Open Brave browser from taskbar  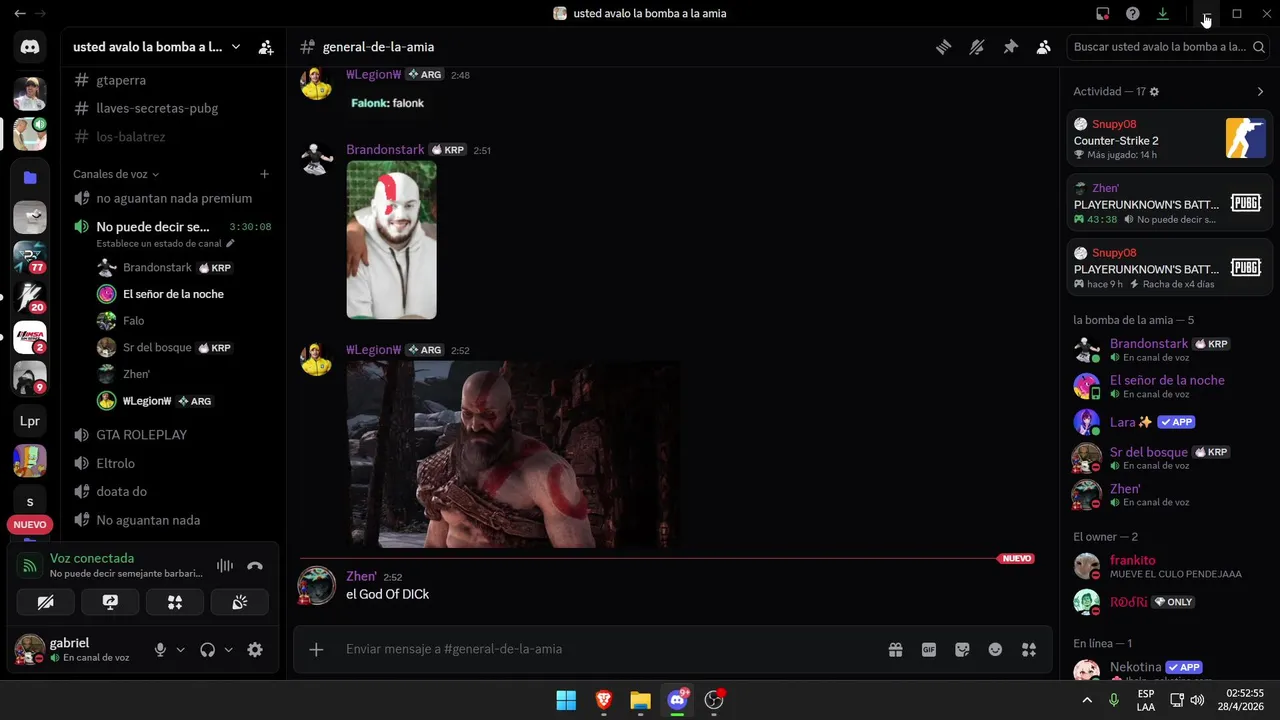click(x=603, y=700)
